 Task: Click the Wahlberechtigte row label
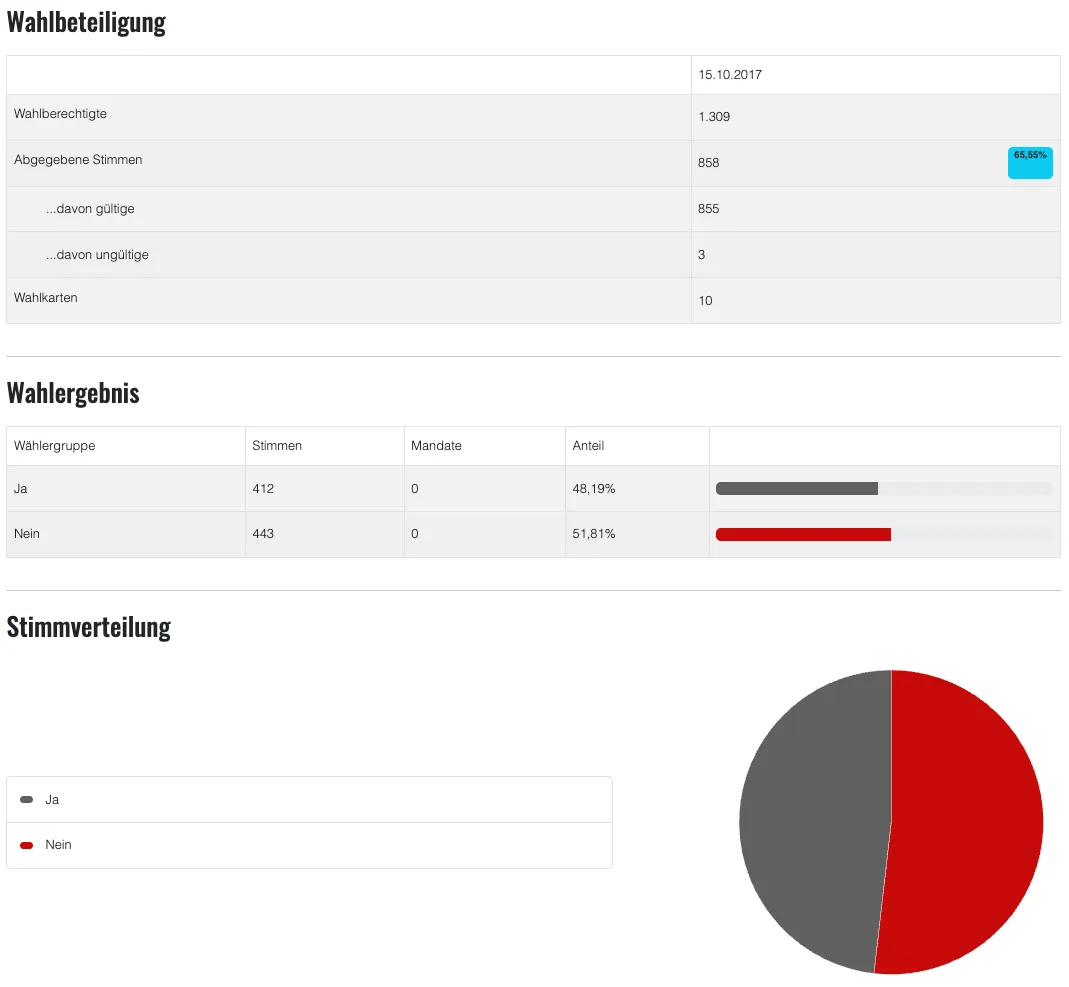point(60,114)
